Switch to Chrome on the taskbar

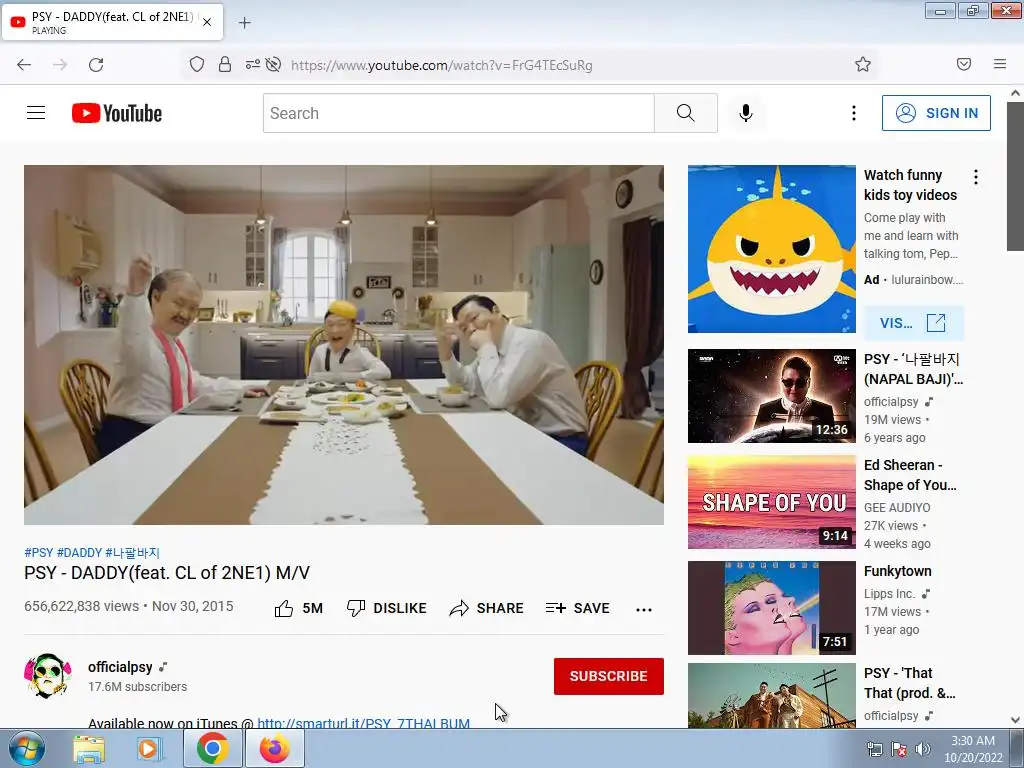click(212, 748)
